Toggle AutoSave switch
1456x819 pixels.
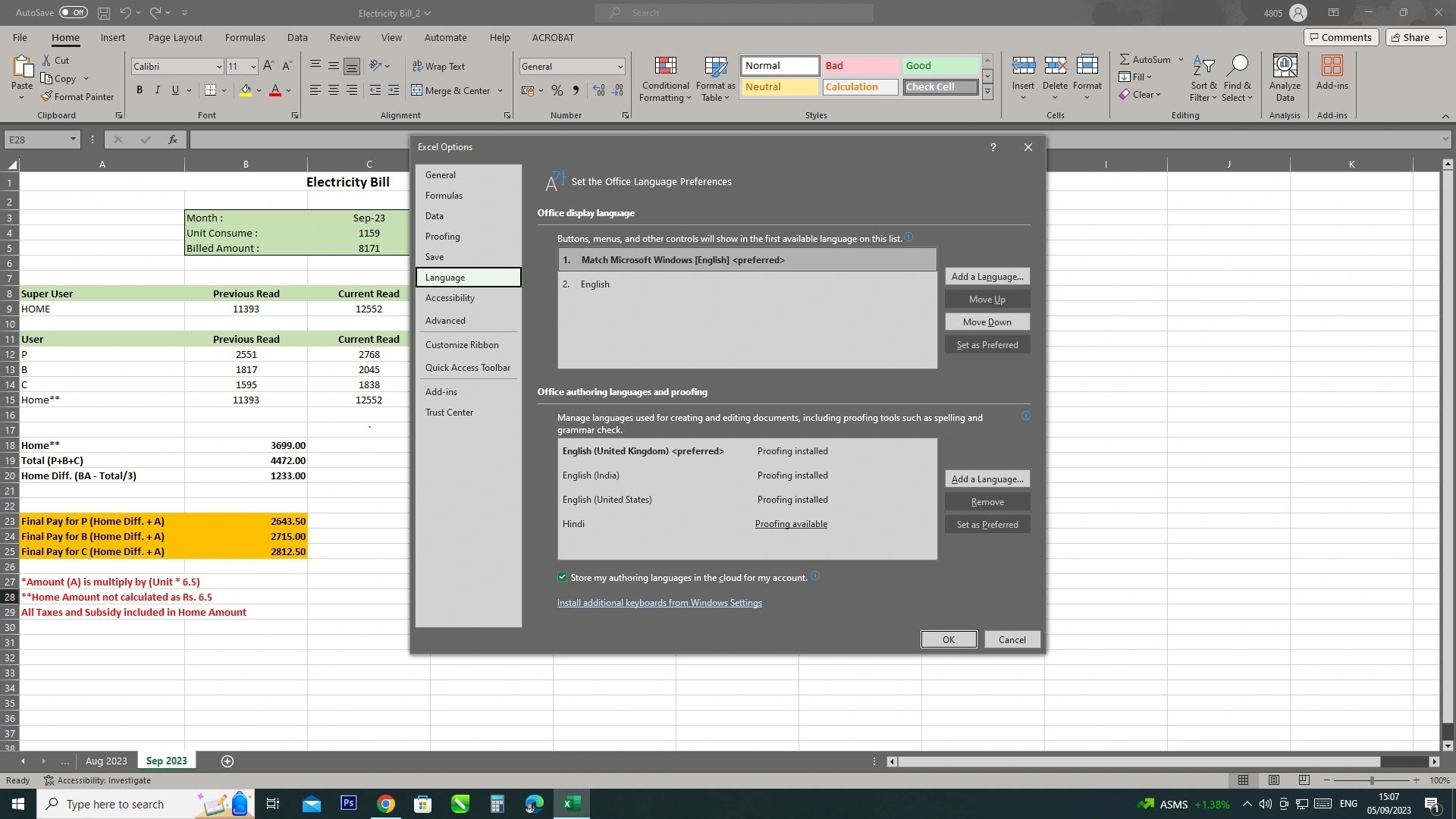(x=73, y=12)
